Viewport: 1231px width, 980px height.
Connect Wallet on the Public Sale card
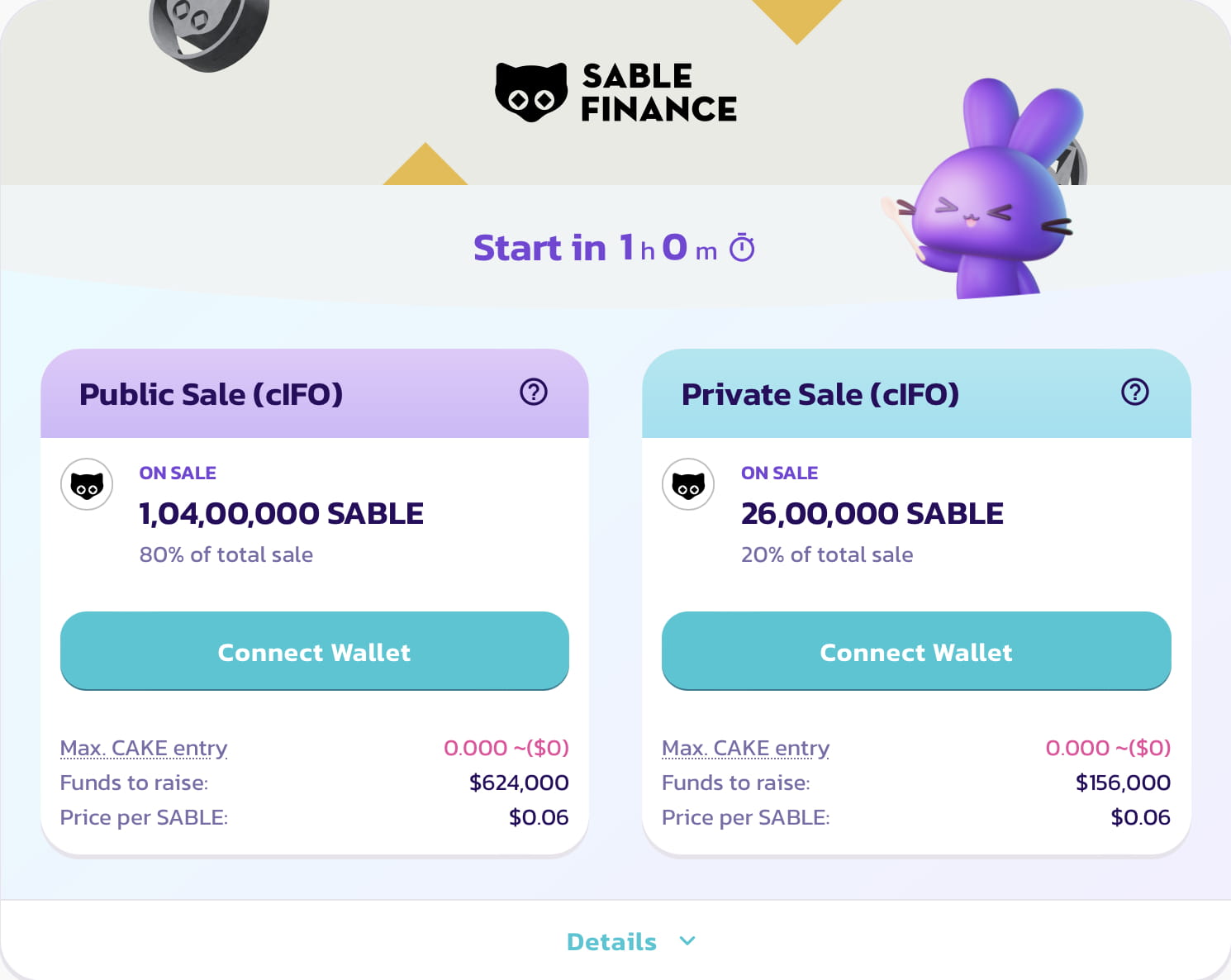tap(313, 652)
